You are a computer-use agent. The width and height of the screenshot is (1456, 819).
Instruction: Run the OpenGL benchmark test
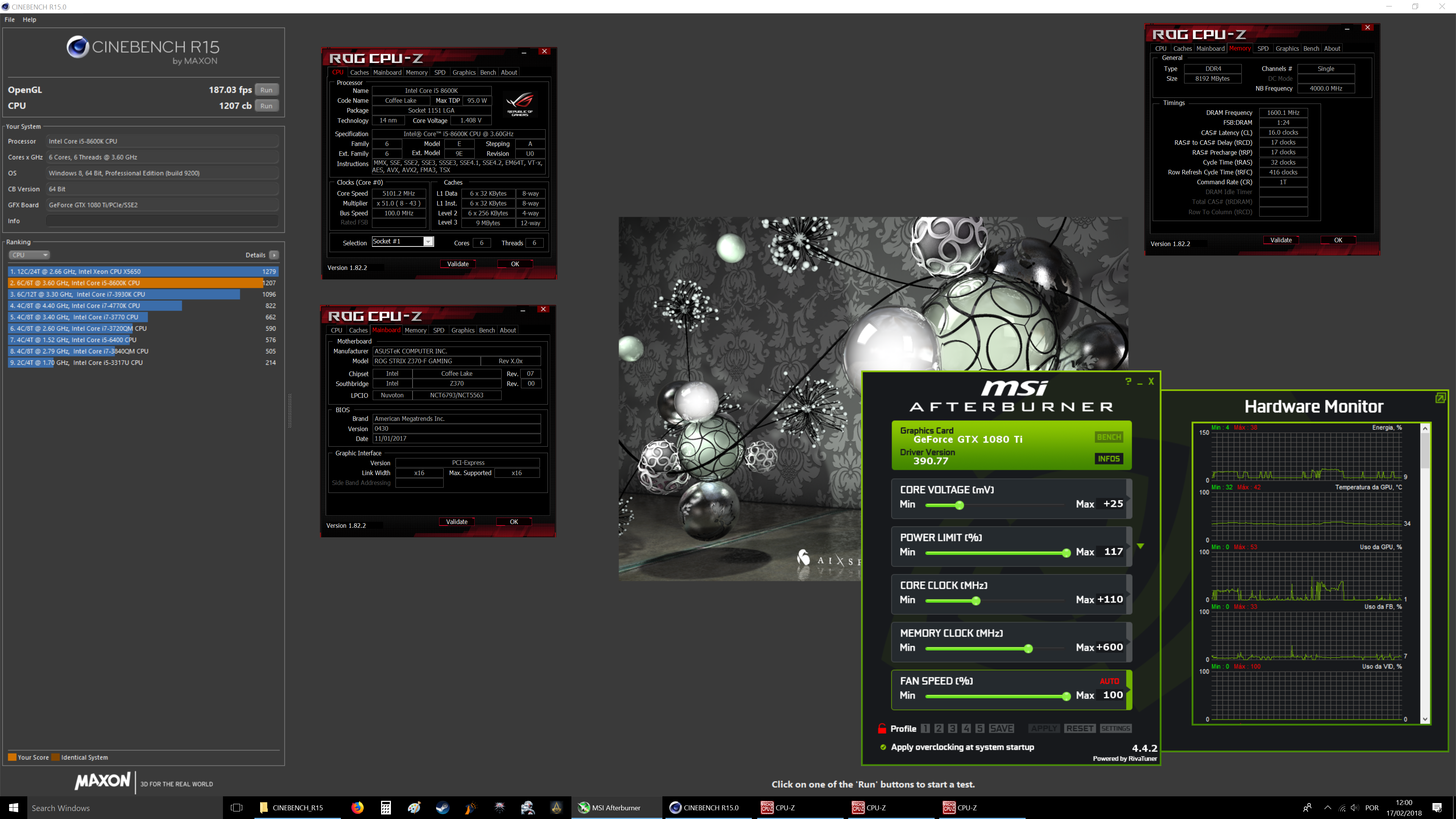coord(266,90)
